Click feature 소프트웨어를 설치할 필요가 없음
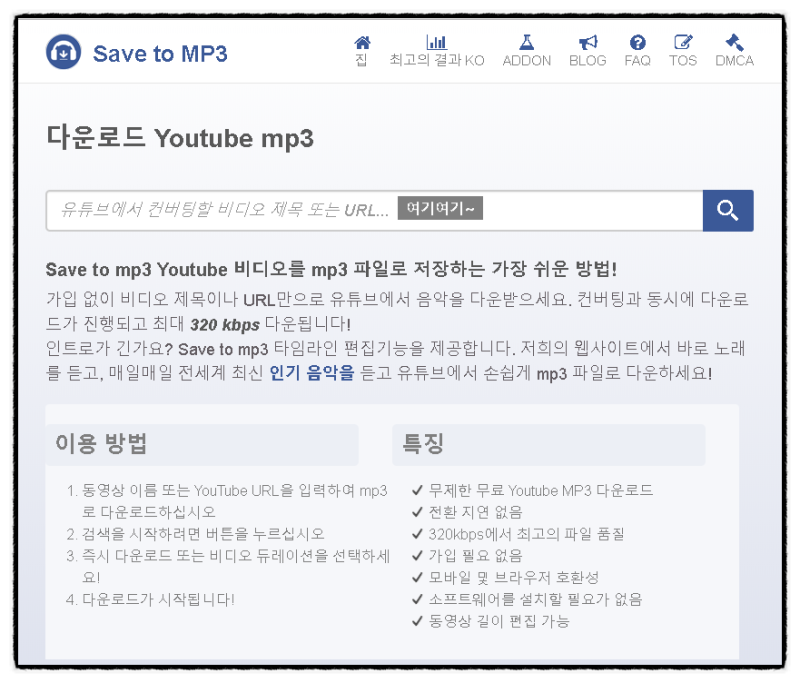The image size is (800, 683). point(527,599)
